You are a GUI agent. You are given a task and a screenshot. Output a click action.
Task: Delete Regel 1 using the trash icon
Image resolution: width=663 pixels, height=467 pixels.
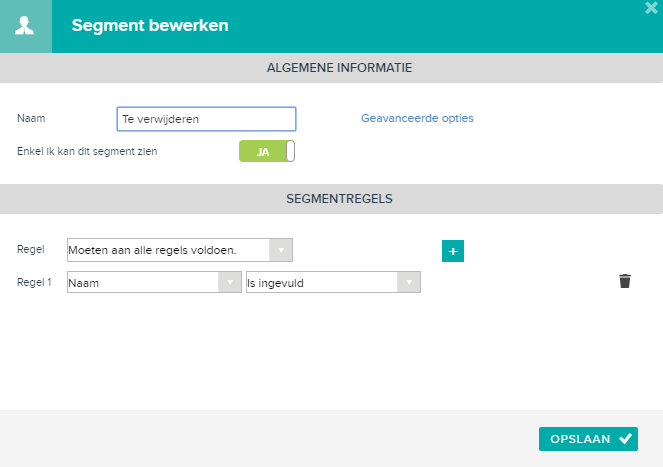coord(625,281)
